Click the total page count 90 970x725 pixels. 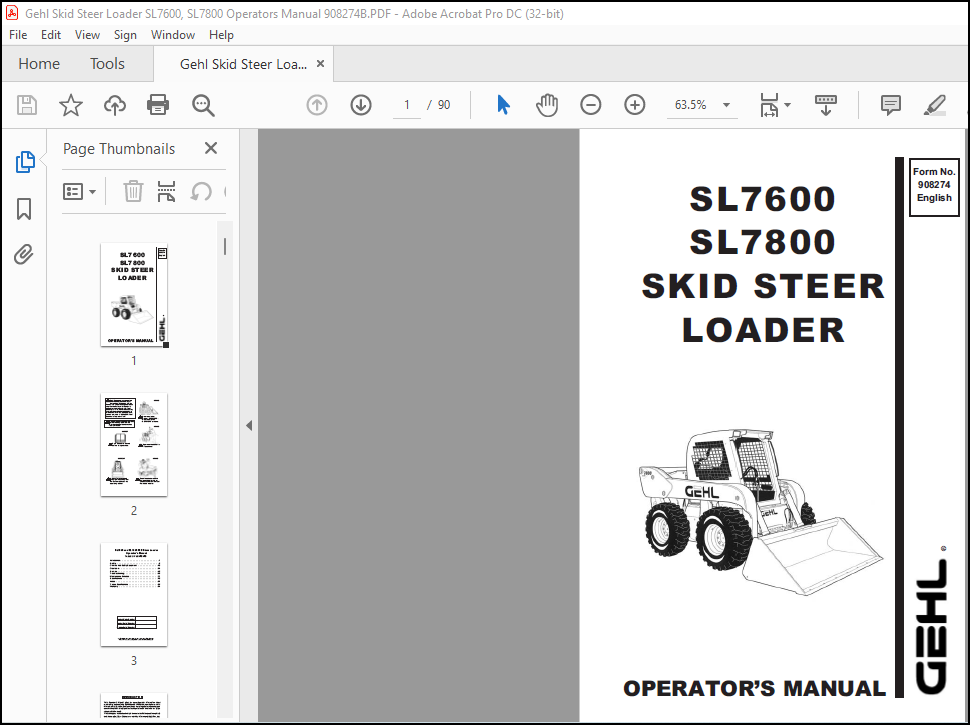coord(444,105)
